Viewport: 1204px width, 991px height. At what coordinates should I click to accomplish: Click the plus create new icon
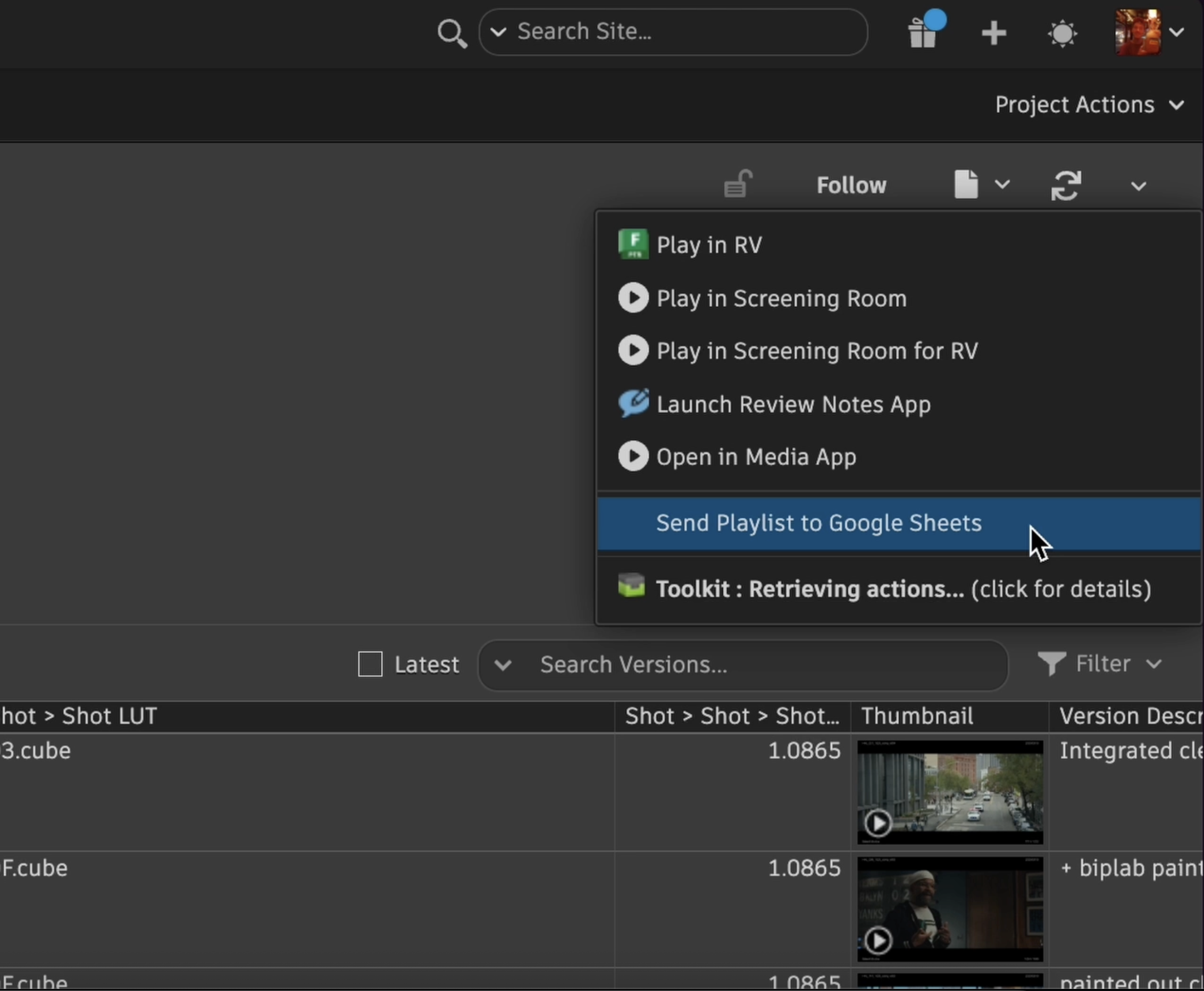(993, 33)
